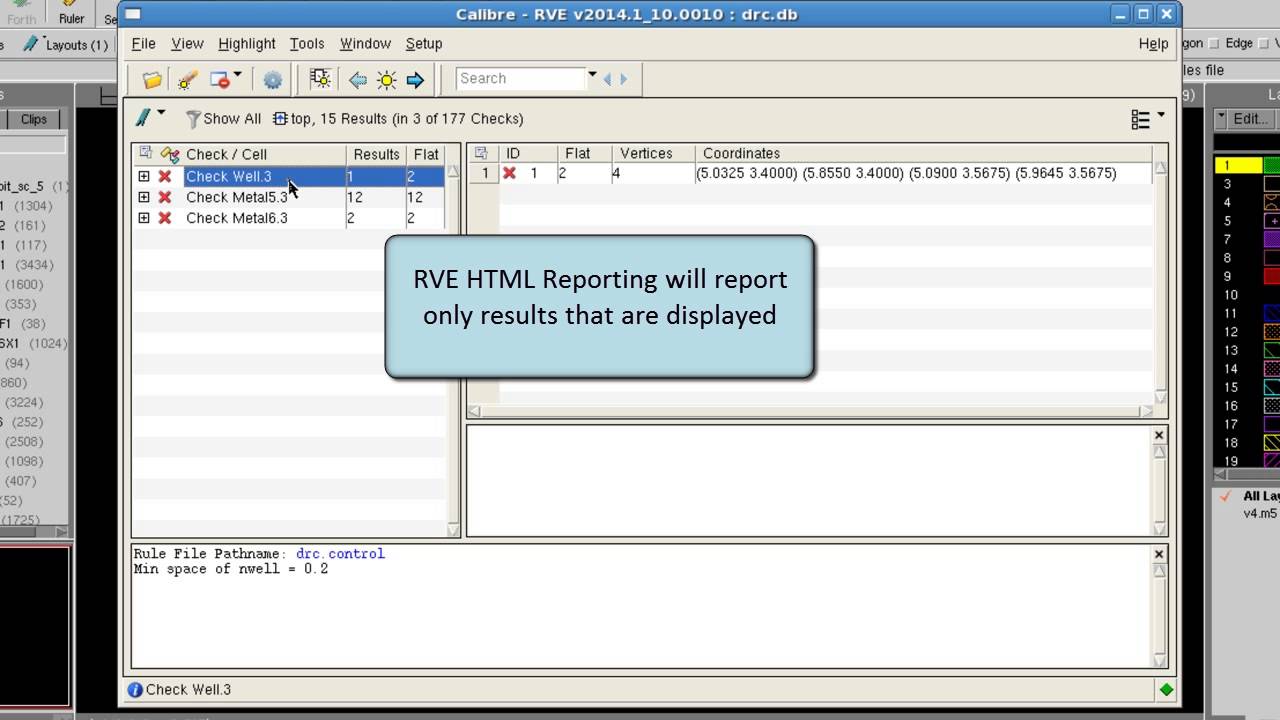Click red X beside Check Metal6.3
Image resolution: width=1280 pixels, height=720 pixels.
165,218
